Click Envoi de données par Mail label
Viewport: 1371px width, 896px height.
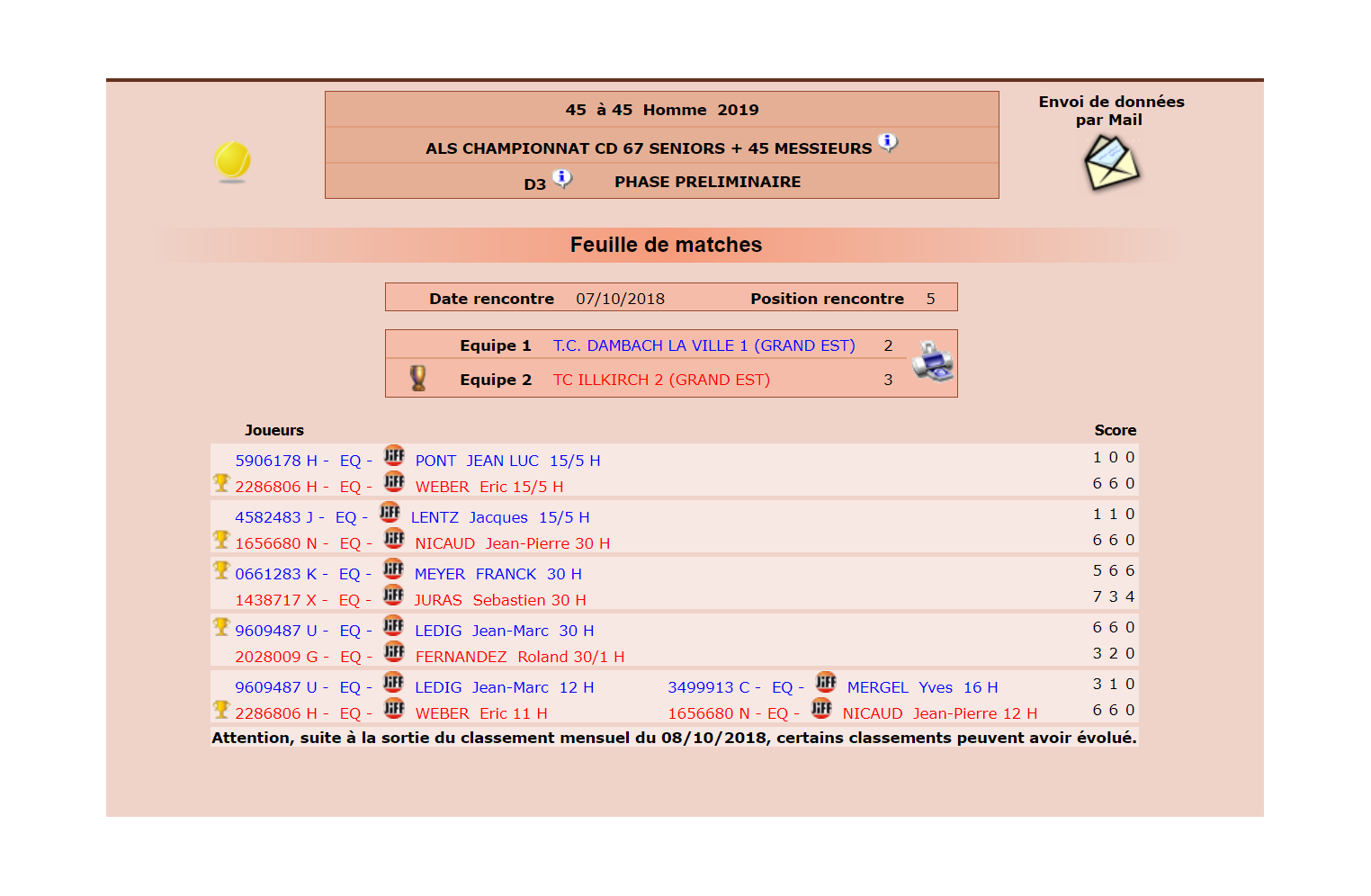[1111, 111]
